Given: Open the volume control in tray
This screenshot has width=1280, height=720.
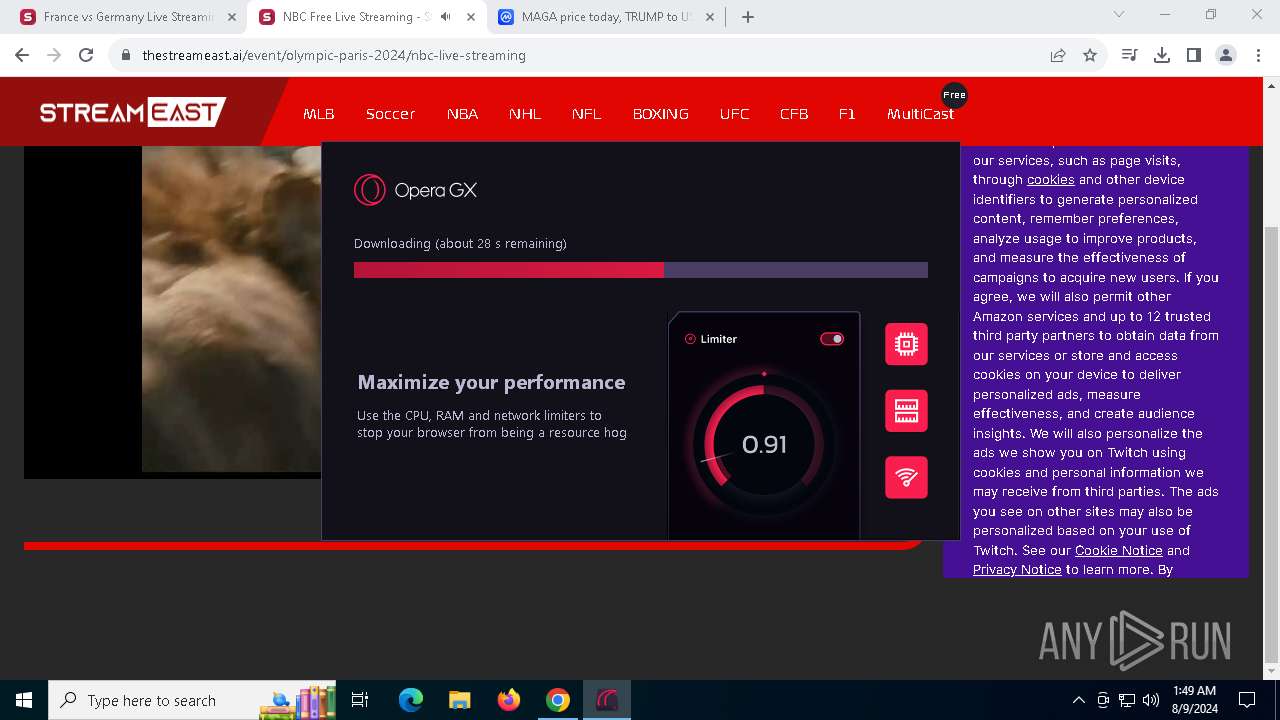Looking at the screenshot, I should point(1151,700).
